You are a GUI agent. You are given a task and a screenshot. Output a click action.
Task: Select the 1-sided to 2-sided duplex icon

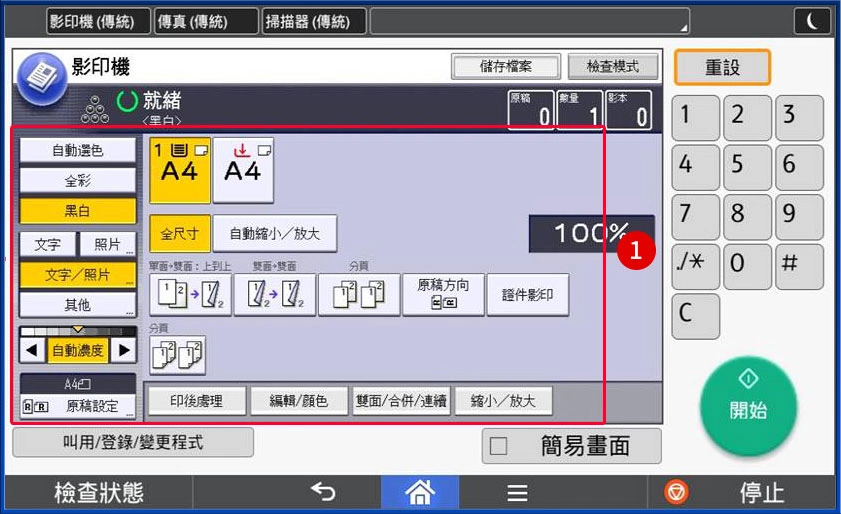(x=190, y=295)
